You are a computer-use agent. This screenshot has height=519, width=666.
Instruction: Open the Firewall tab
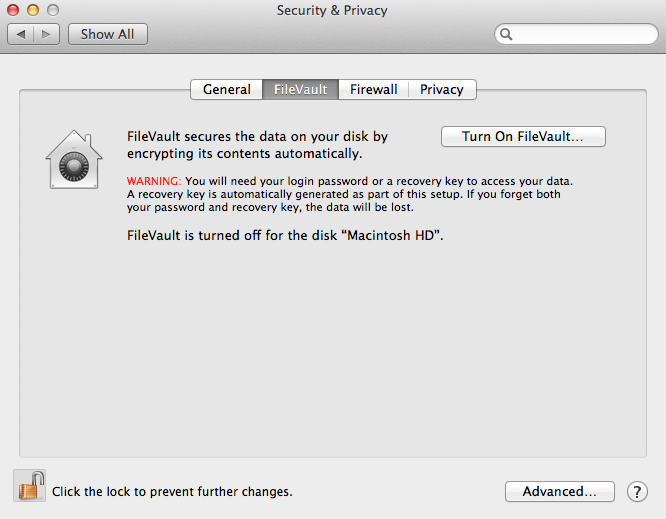pyautogui.click(x=374, y=89)
